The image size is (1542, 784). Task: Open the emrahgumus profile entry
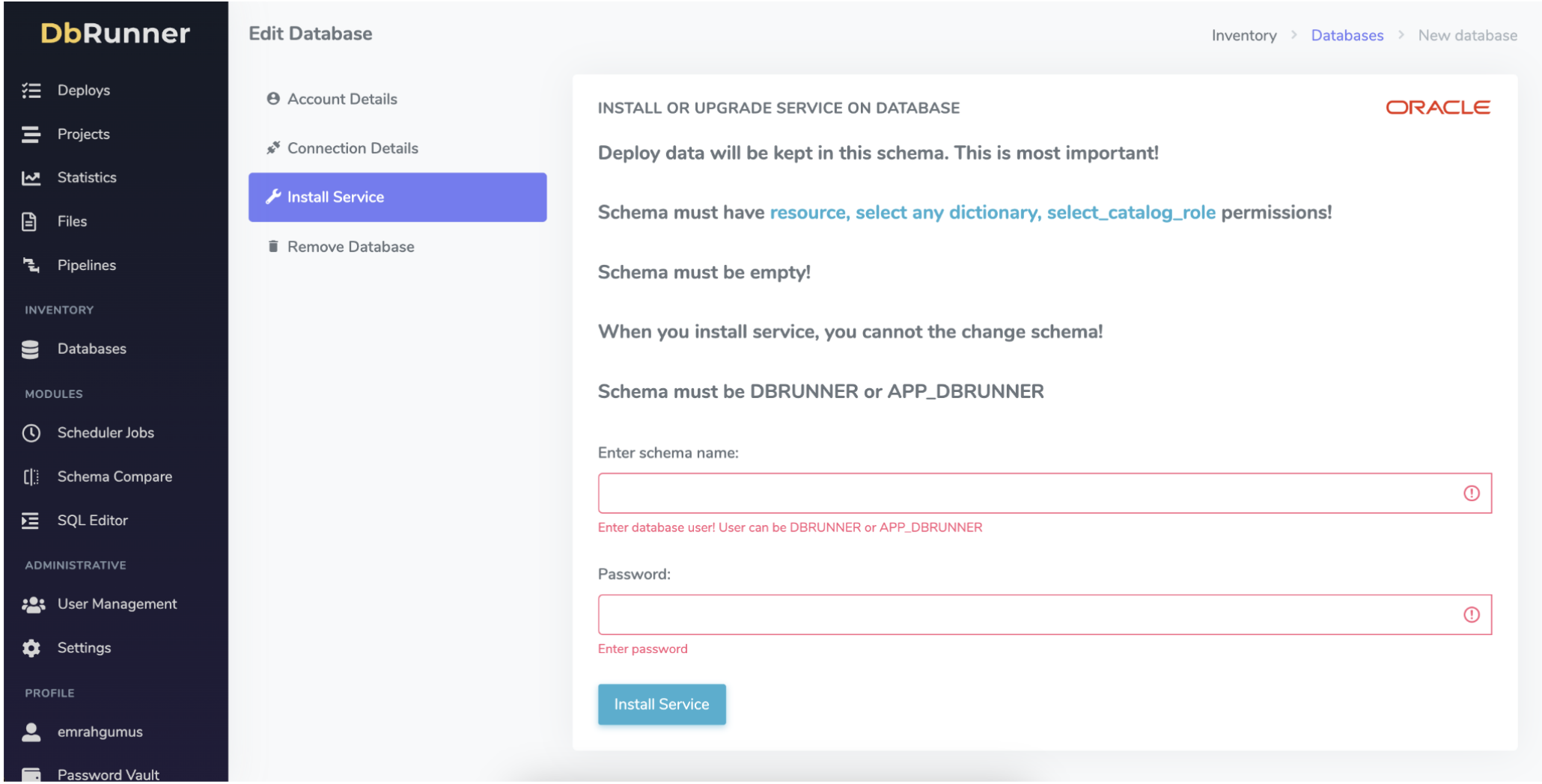pos(100,732)
